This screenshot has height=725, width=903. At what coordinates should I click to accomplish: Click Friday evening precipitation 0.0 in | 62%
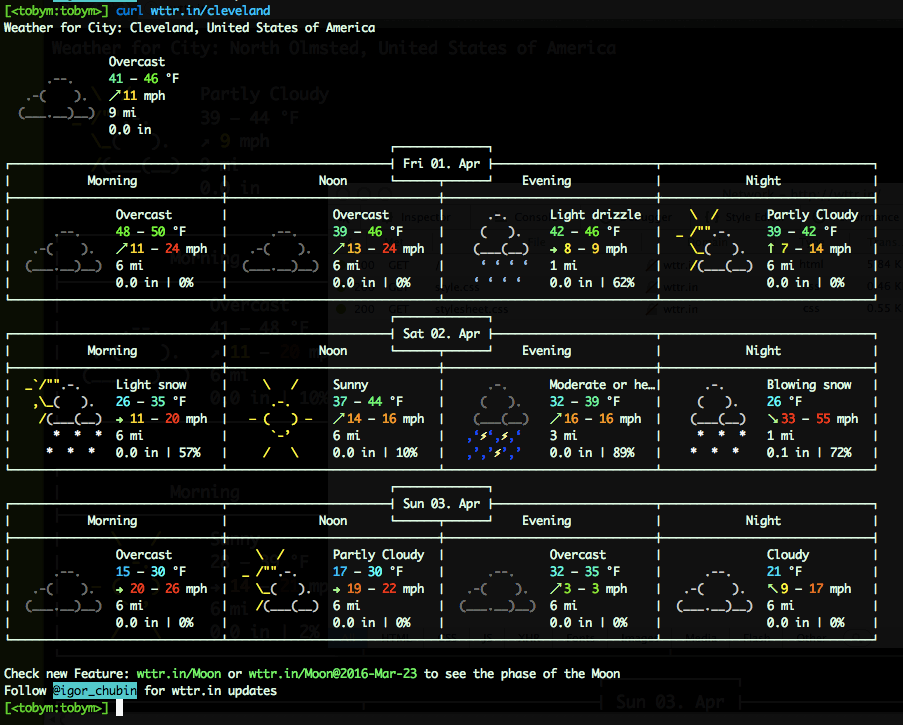click(592, 283)
